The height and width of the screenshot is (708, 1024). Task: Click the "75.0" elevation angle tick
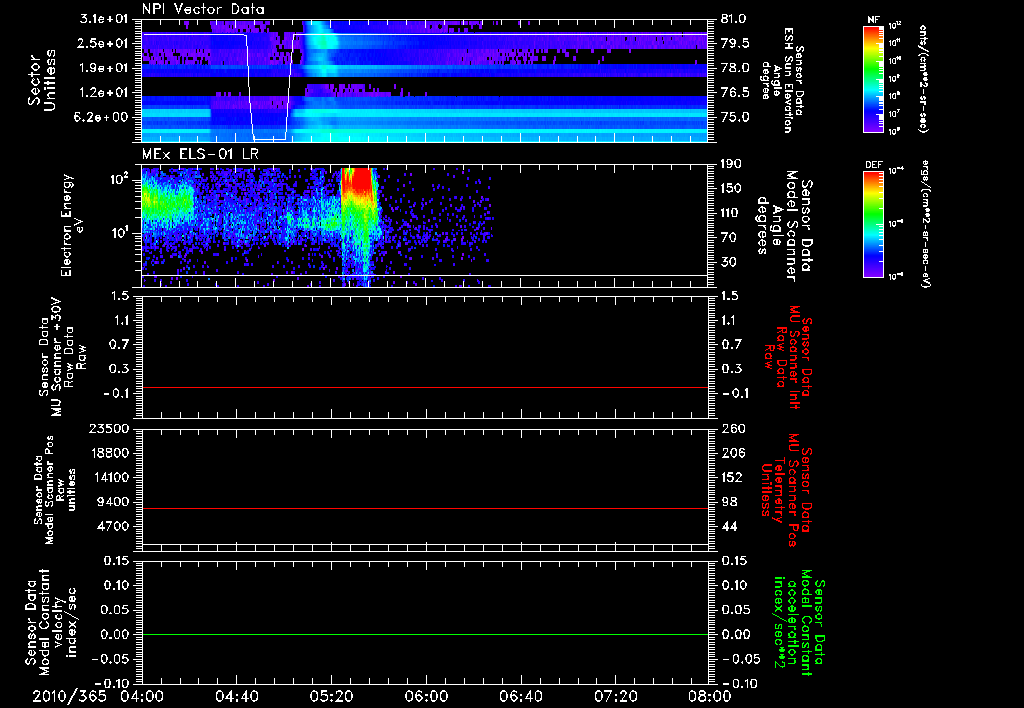tap(734, 117)
